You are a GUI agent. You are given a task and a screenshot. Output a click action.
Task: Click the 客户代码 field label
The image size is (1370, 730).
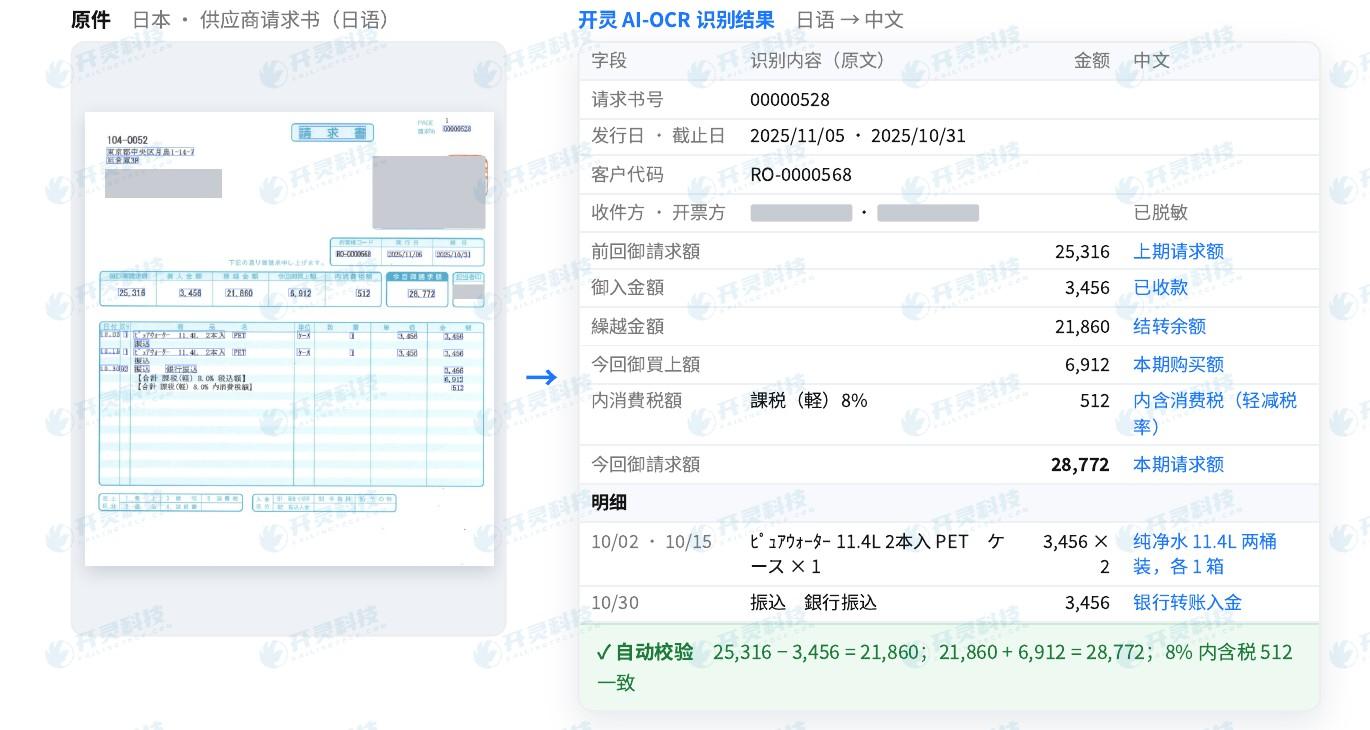(627, 174)
